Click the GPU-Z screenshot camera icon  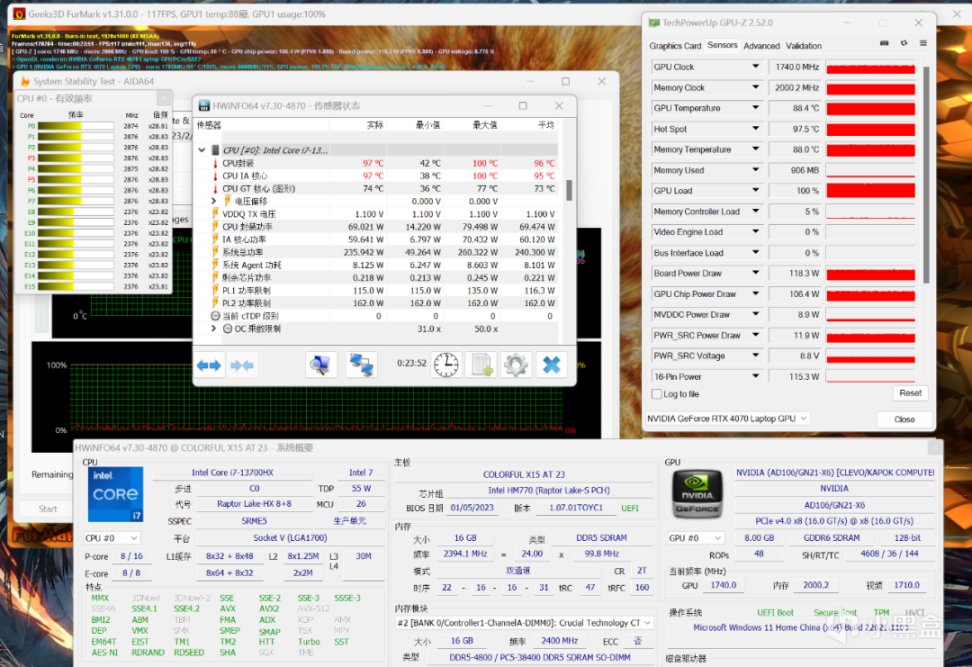click(885, 43)
